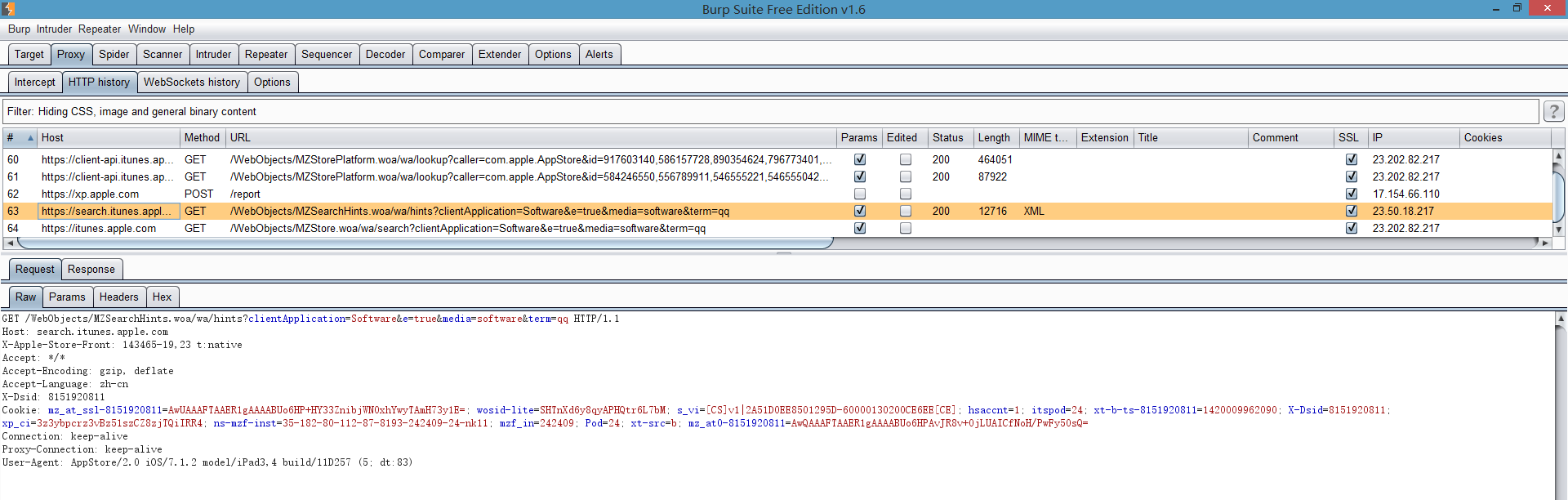Viewport: 1568px width, 500px height.
Task: Switch to the Scanner tab
Action: (163, 54)
